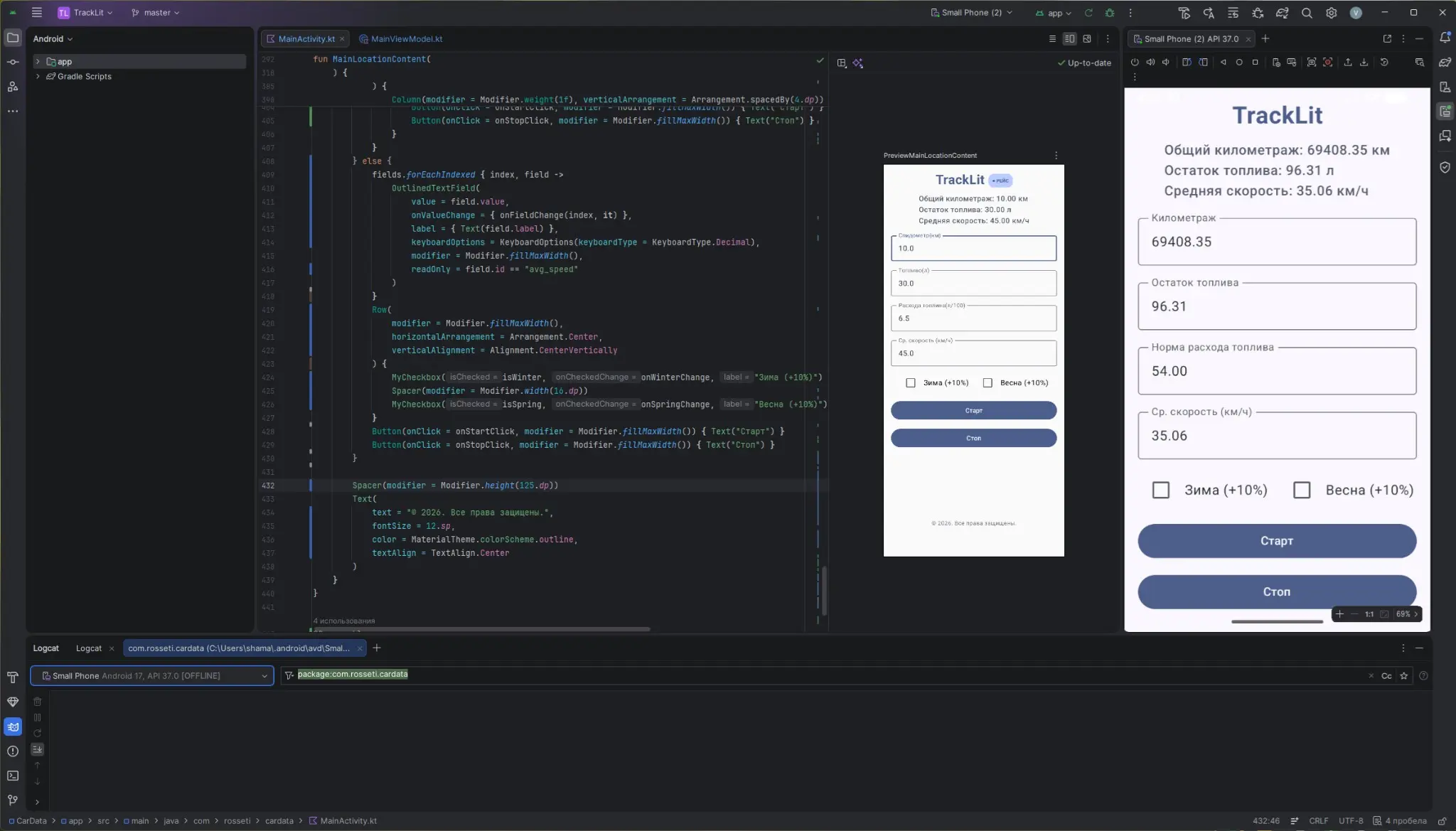Switch to MainActivity.kt tab
The image size is (1456, 831).
pyautogui.click(x=306, y=39)
